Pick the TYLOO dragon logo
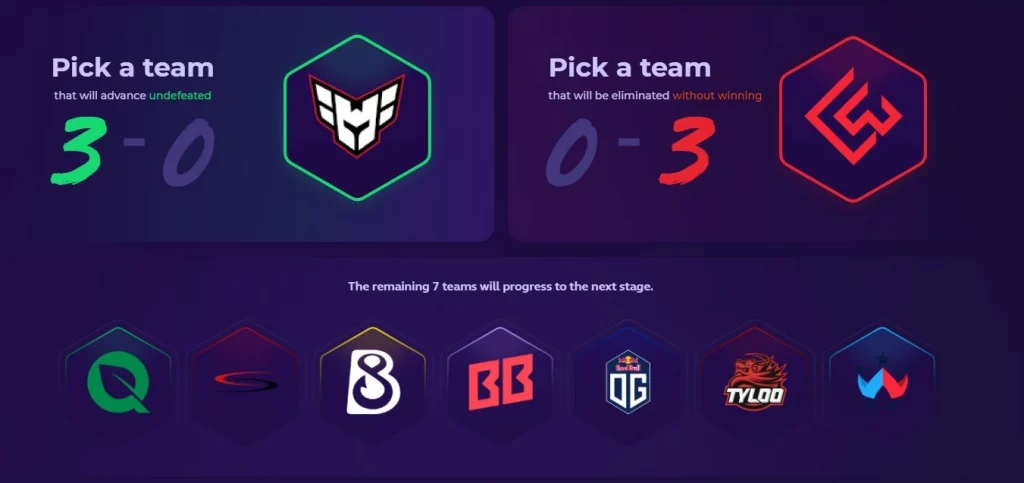The height and width of the screenshot is (483, 1024). pos(755,382)
